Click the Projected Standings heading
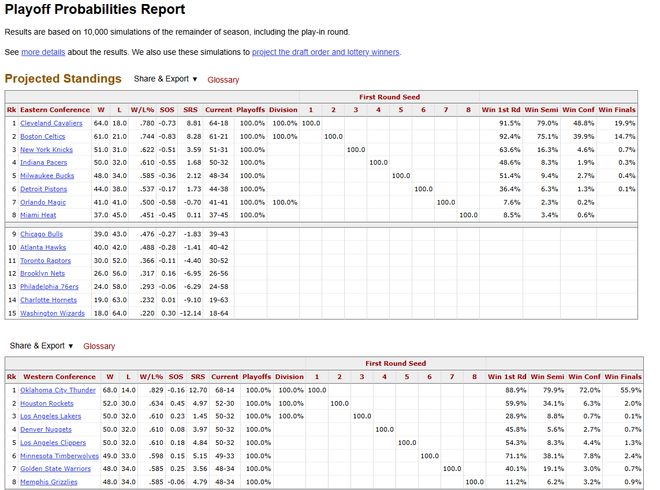Viewport: 660px width, 490px height. 63,79
